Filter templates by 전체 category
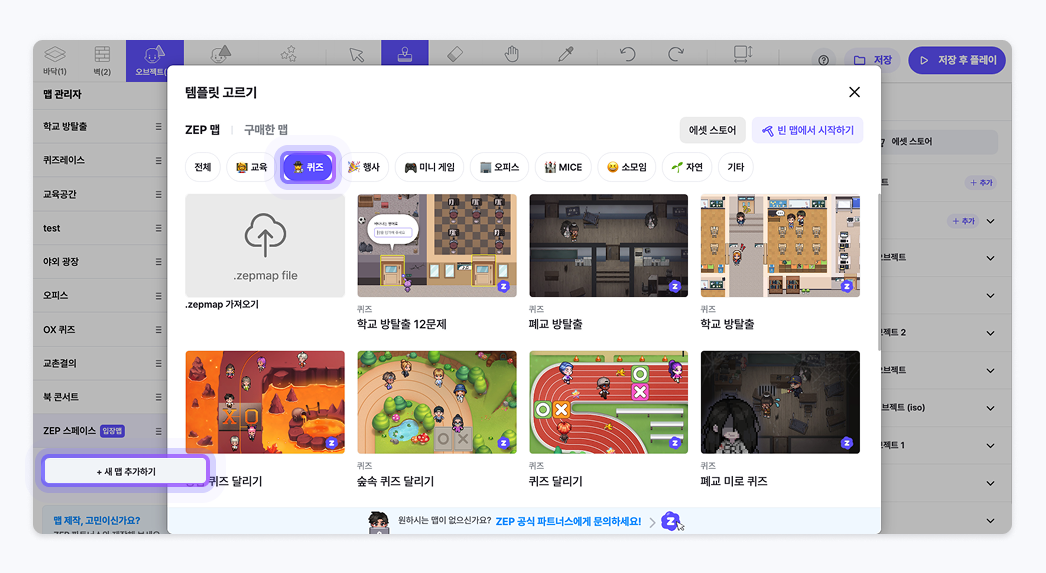The width and height of the screenshot is (1046, 573). [203, 167]
